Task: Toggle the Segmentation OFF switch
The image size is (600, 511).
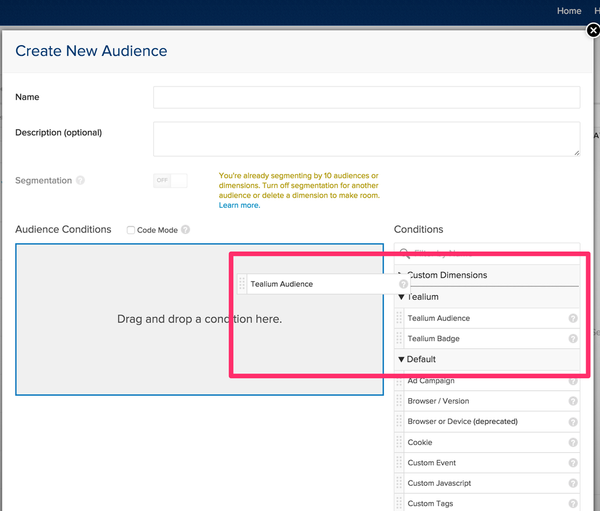Action: point(170,181)
